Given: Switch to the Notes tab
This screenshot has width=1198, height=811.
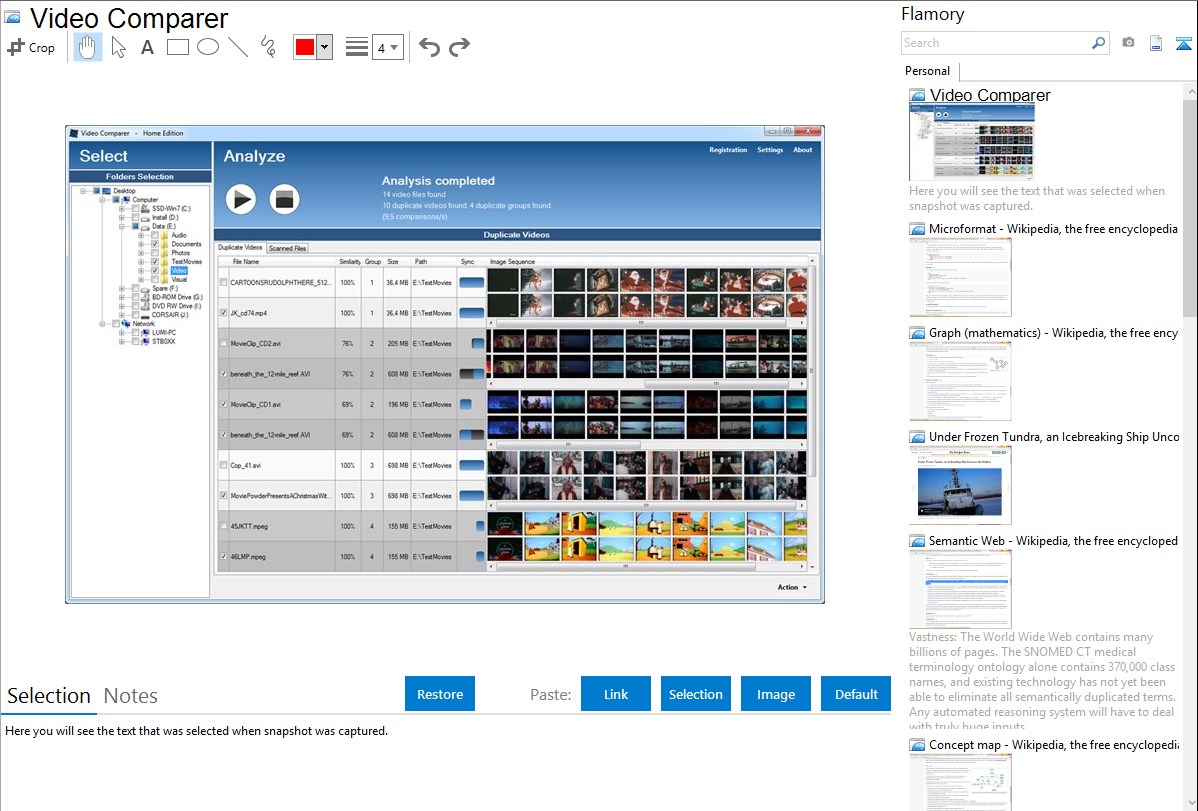Looking at the screenshot, I should tap(131, 696).
